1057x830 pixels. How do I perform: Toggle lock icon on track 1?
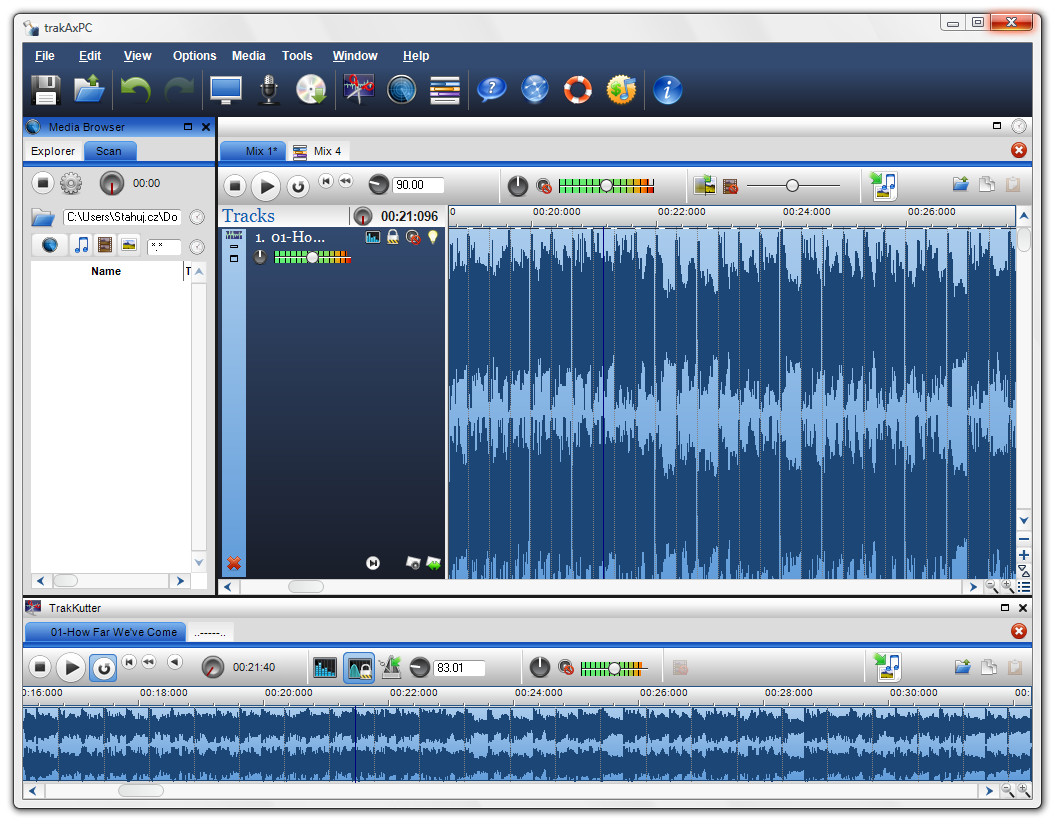click(393, 237)
